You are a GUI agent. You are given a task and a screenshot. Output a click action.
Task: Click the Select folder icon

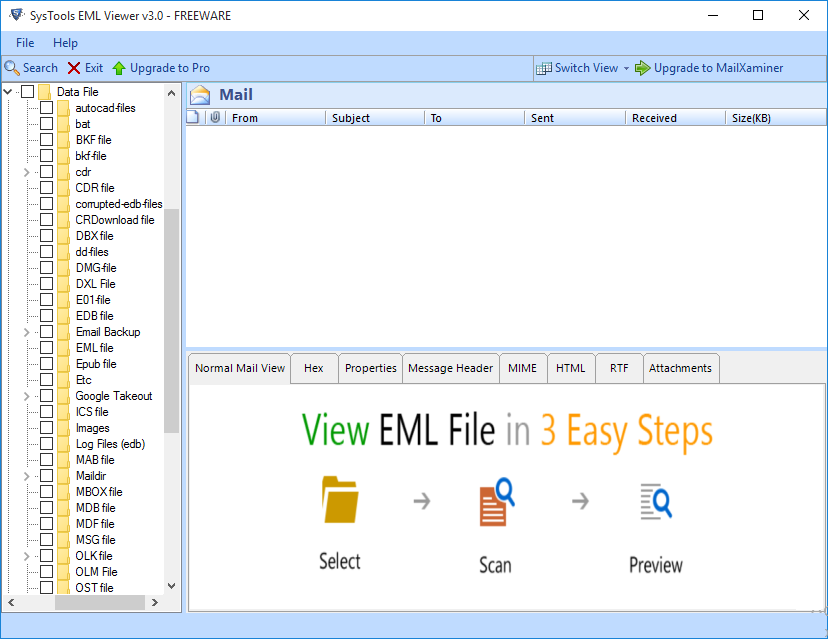pyautogui.click(x=340, y=500)
